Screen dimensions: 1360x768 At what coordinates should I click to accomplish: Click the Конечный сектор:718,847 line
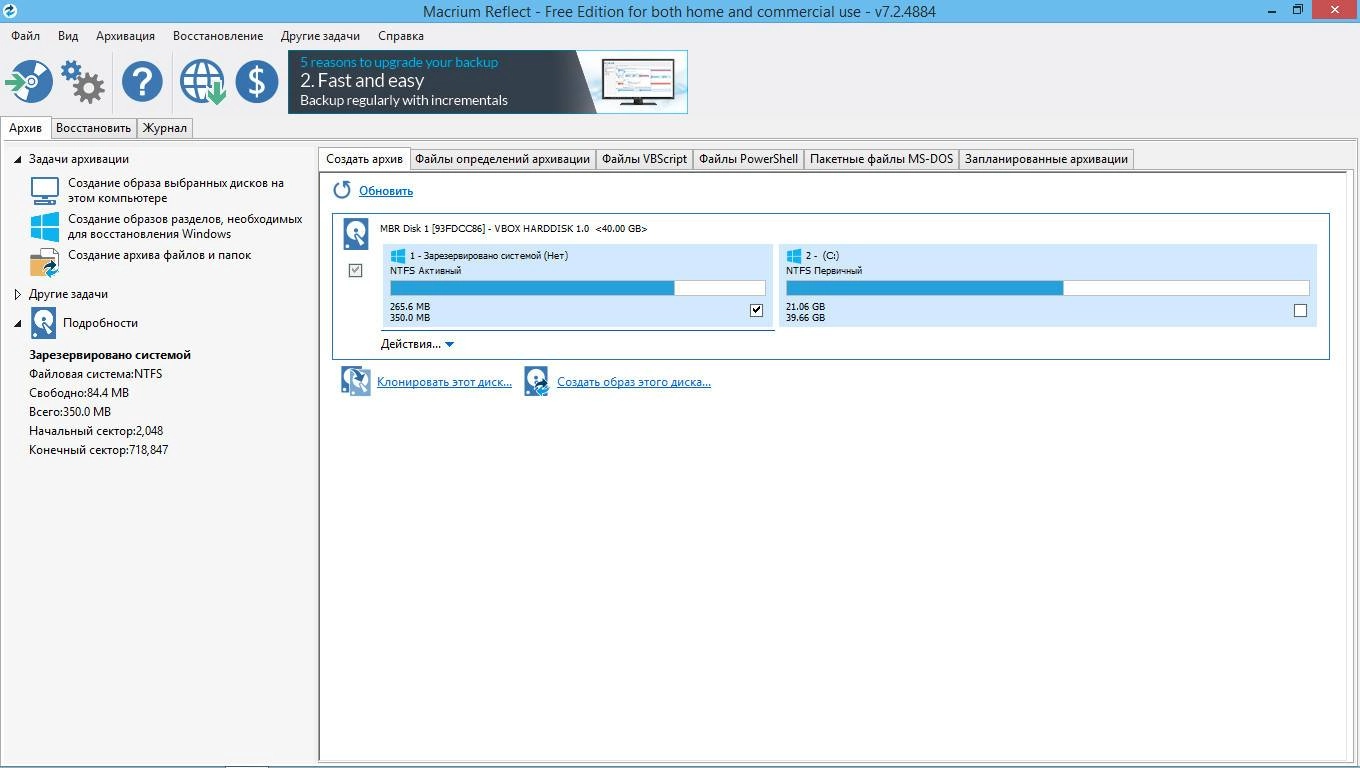pos(99,450)
